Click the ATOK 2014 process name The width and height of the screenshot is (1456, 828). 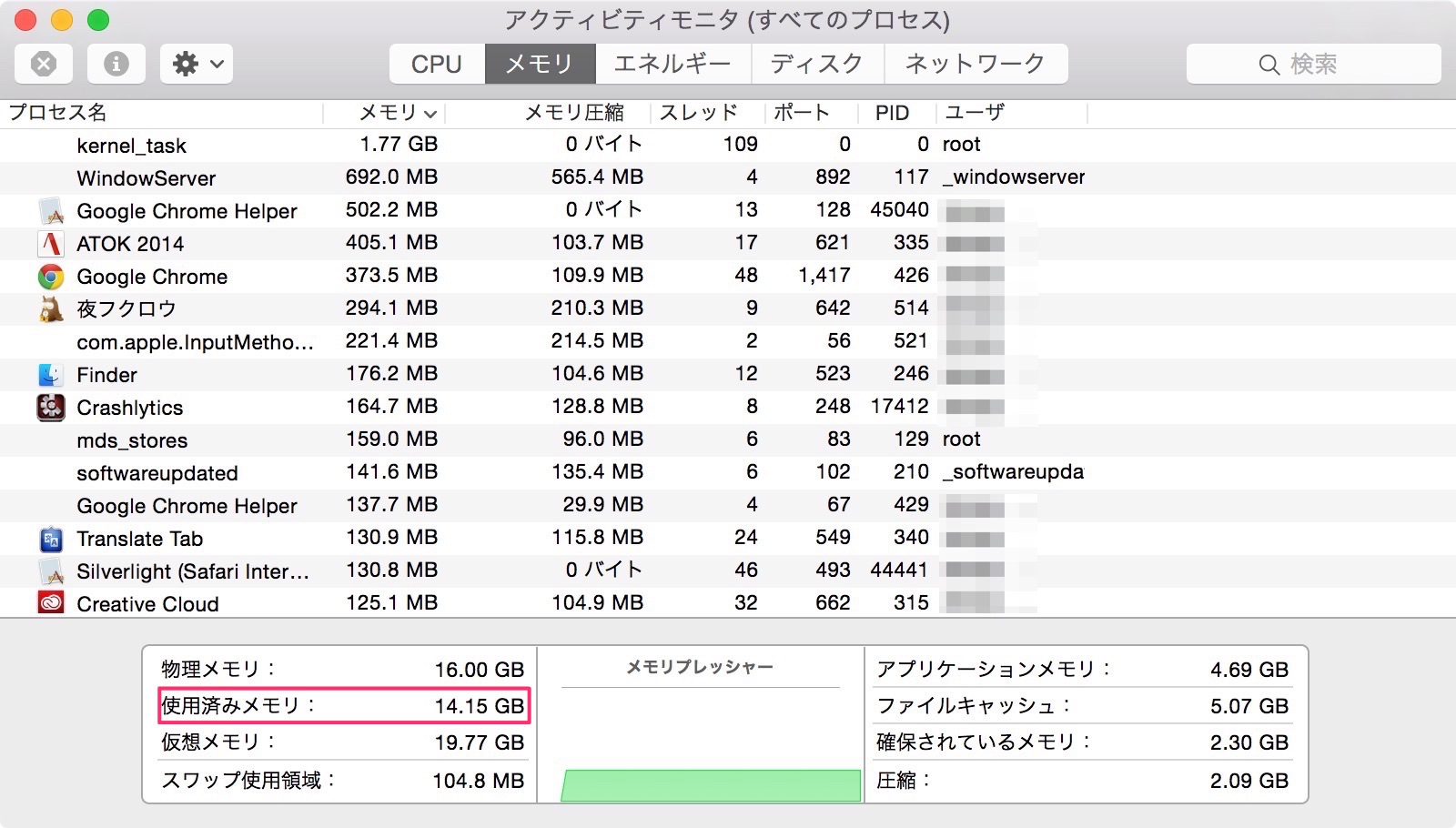click(130, 244)
